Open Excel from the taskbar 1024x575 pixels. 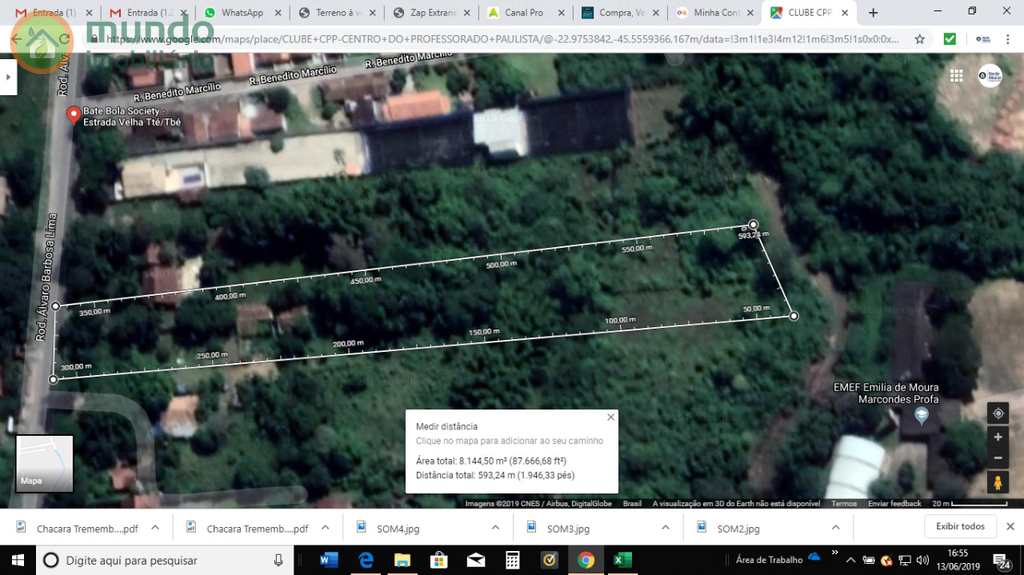(x=622, y=560)
